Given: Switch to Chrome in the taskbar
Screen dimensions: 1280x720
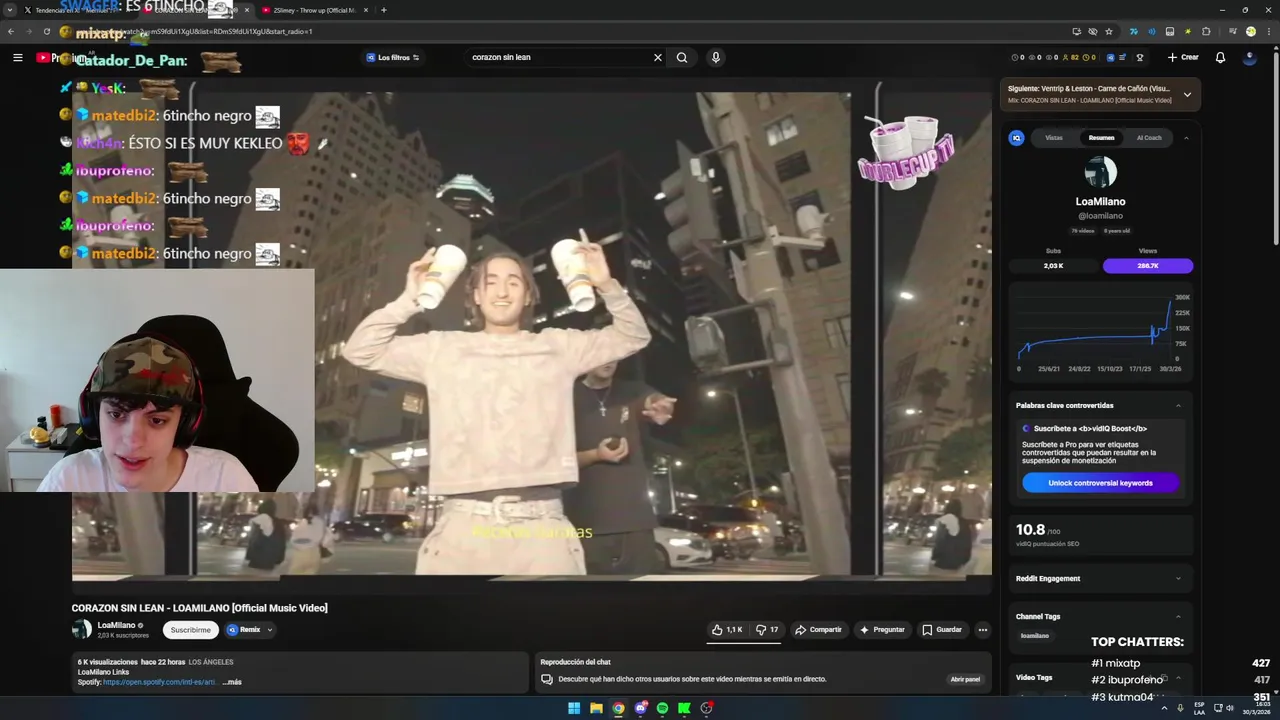Looking at the screenshot, I should (x=618, y=708).
